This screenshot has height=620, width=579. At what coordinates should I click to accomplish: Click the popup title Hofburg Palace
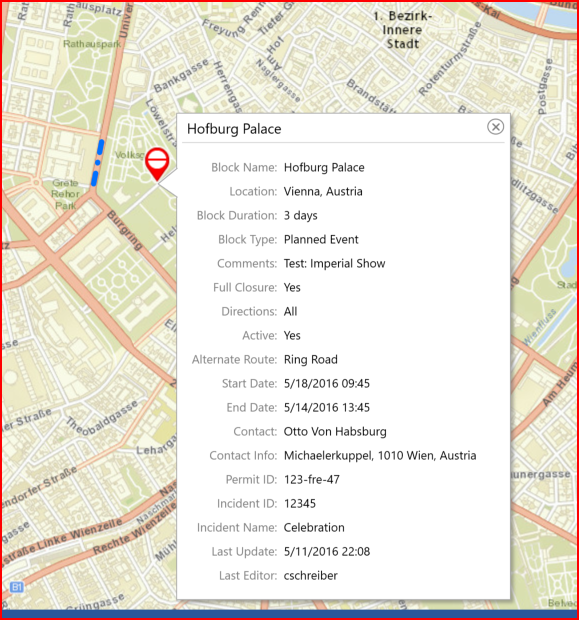[x=234, y=129]
